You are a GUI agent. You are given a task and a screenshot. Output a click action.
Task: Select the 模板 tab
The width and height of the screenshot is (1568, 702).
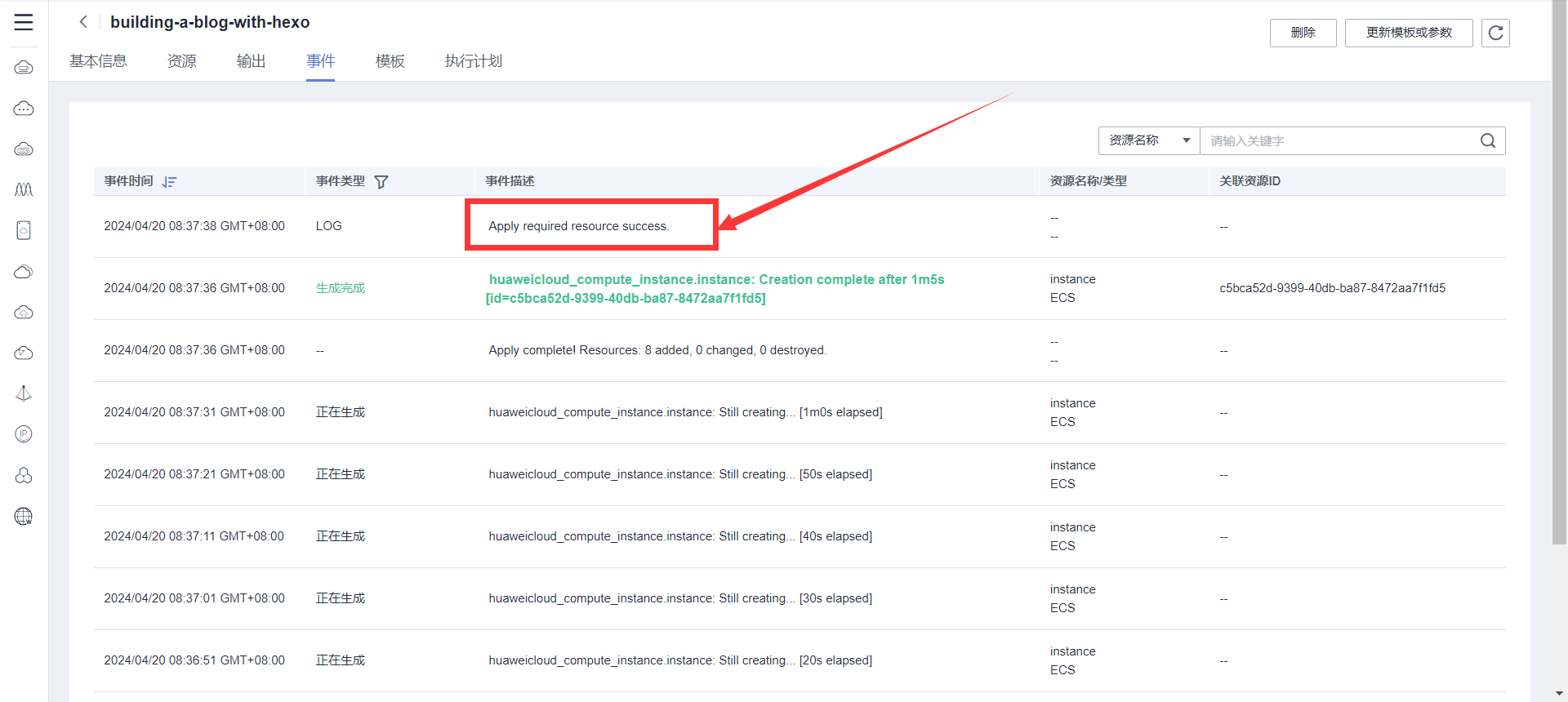tap(390, 61)
